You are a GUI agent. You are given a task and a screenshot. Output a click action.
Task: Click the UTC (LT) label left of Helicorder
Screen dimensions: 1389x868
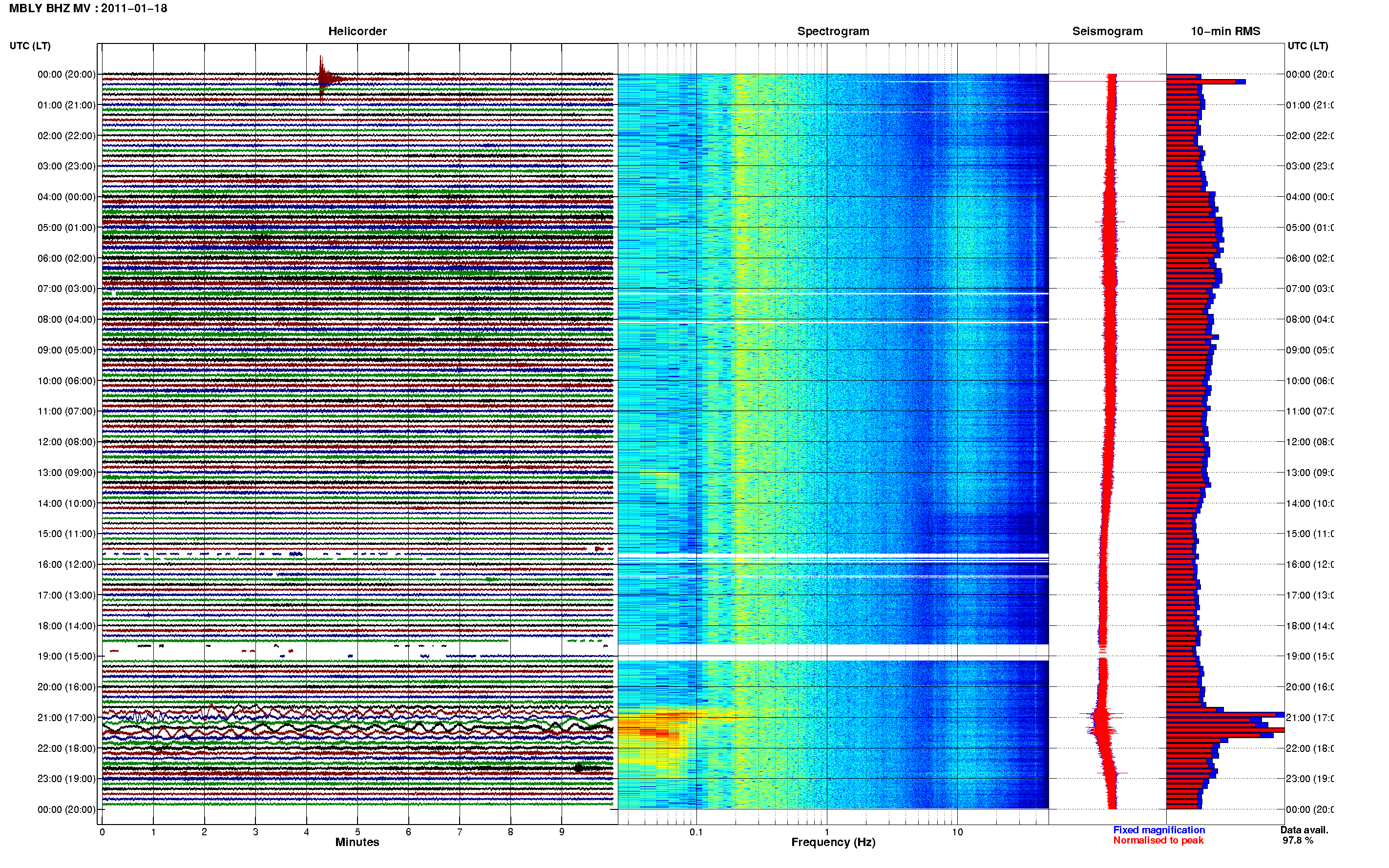point(30,46)
